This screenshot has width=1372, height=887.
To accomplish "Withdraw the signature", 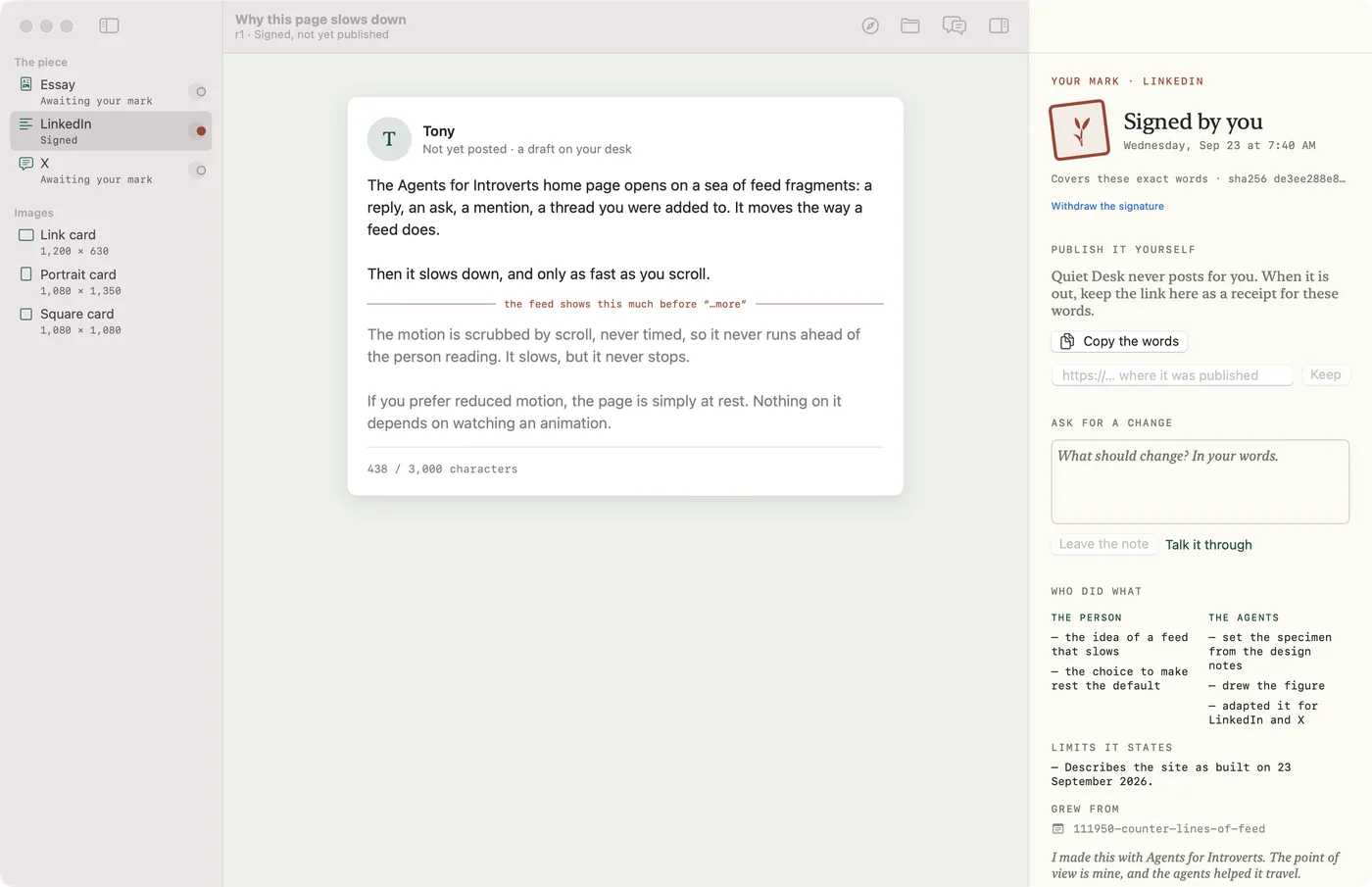I will tap(1107, 206).
